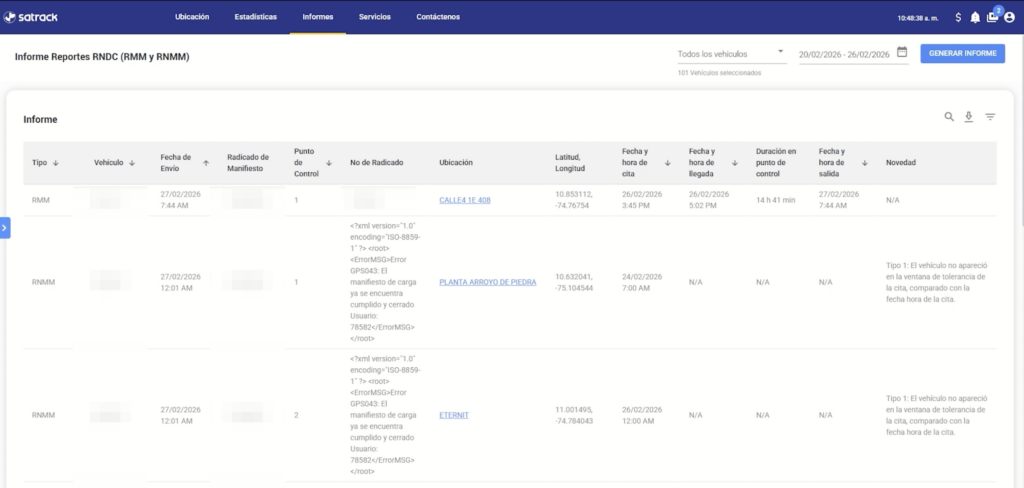1024x488 pixels.
Task: Open the dollar billing icon
Action: [x=958, y=18]
